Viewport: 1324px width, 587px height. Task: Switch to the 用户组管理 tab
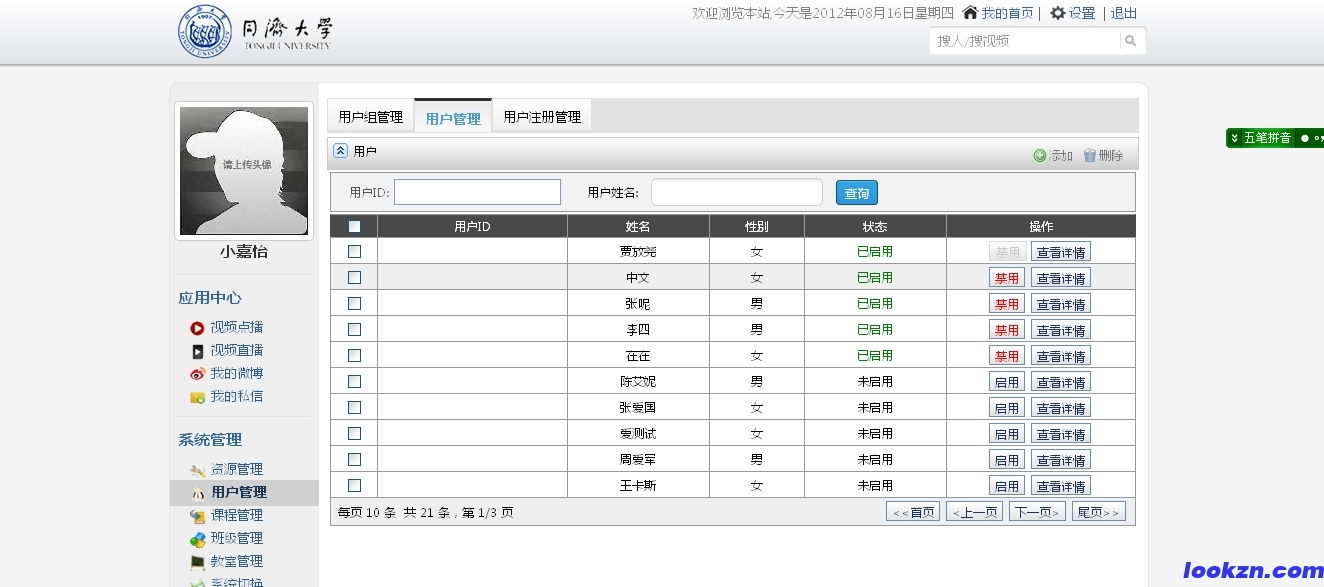370,117
